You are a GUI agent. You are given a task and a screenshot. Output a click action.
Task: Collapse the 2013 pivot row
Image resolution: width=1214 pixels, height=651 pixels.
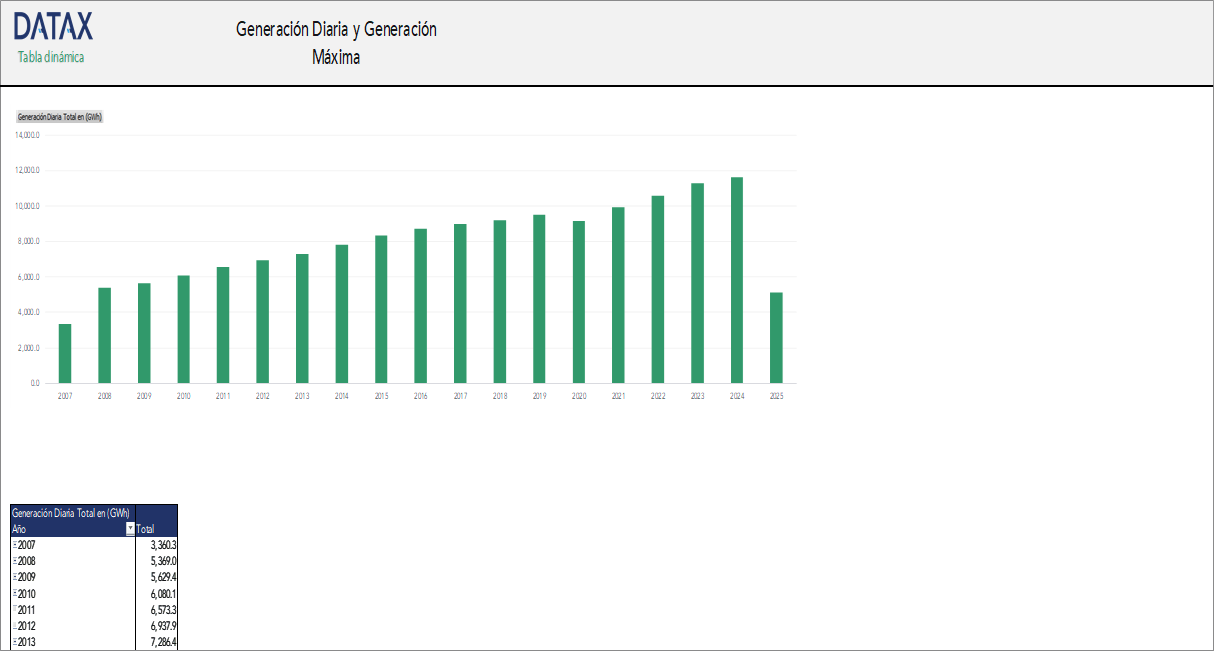pyautogui.click(x=14, y=642)
